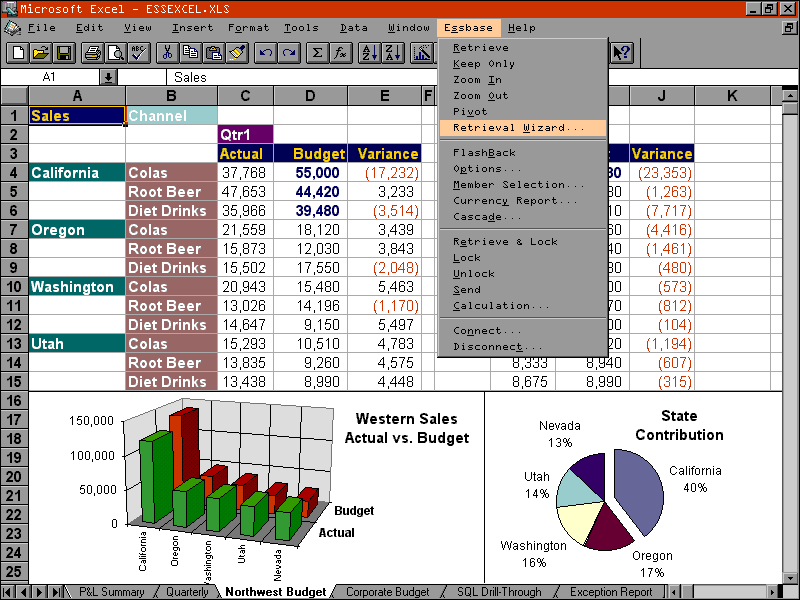Select the Format Painter brush icon
This screenshot has height=600, width=800.
237,53
